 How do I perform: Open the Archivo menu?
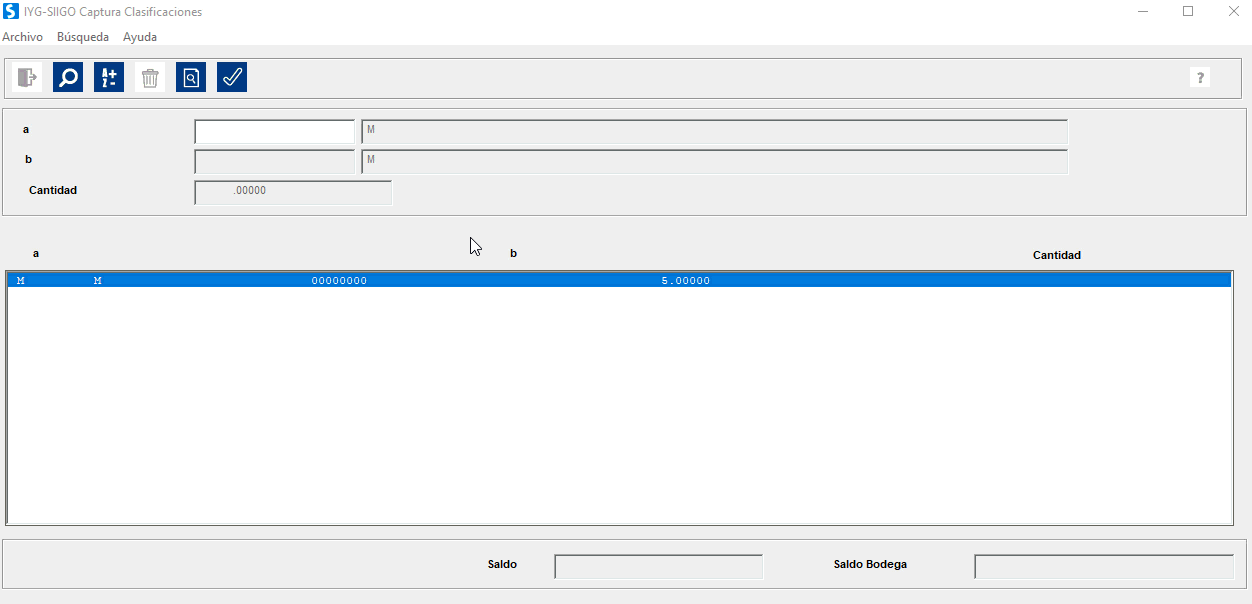(22, 37)
